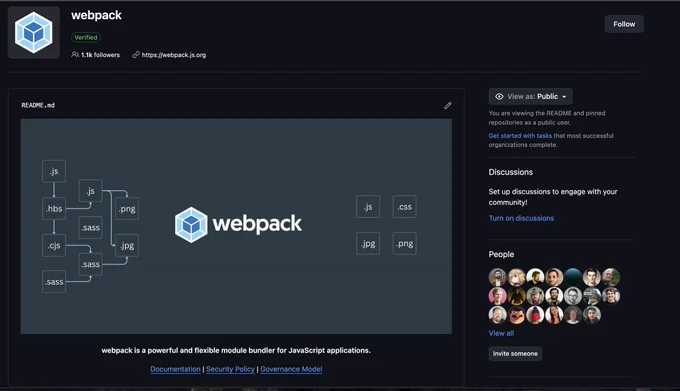Click the webpack organization logo avatar
The width and height of the screenshot is (680, 391).
pyautogui.click(x=33, y=33)
